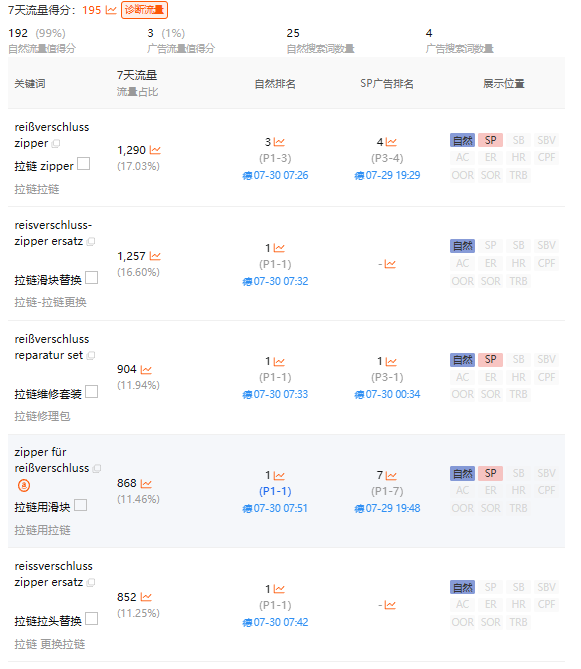
Task: Show natural rank trend for reißverschluss zipper
Action: click(x=279, y=142)
